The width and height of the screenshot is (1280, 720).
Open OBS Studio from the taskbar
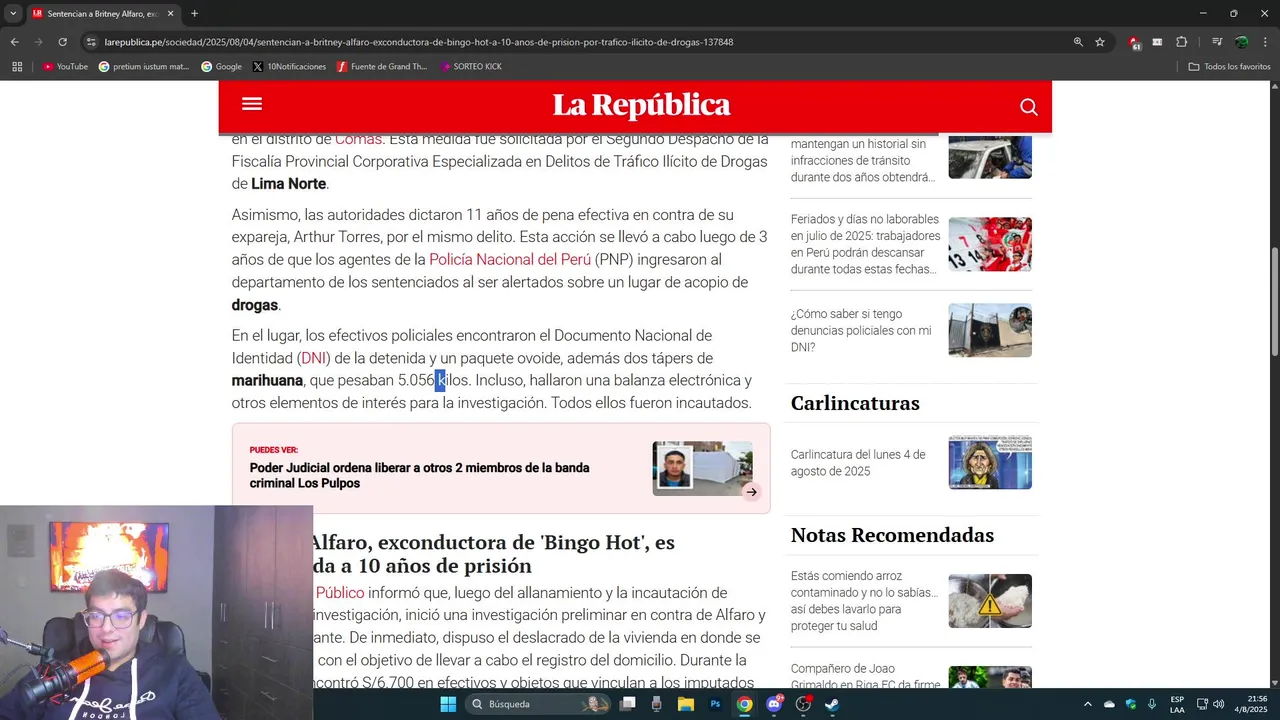pyautogui.click(x=803, y=704)
